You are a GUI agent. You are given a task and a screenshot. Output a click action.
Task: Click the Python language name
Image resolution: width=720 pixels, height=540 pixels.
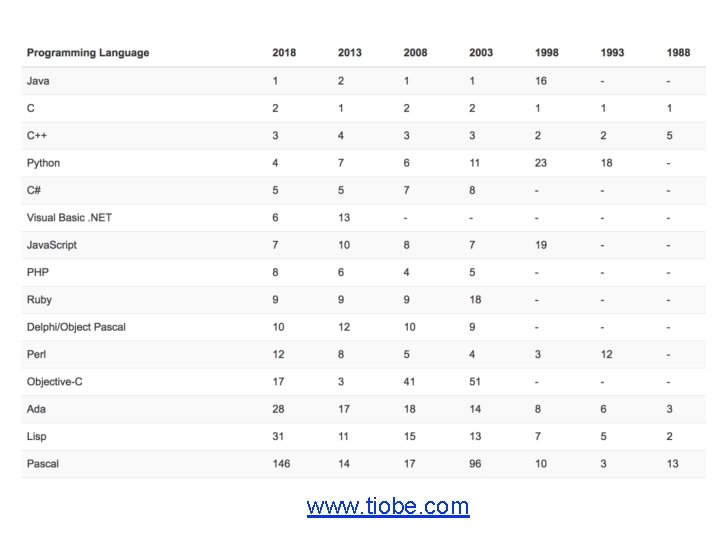tap(43, 163)
